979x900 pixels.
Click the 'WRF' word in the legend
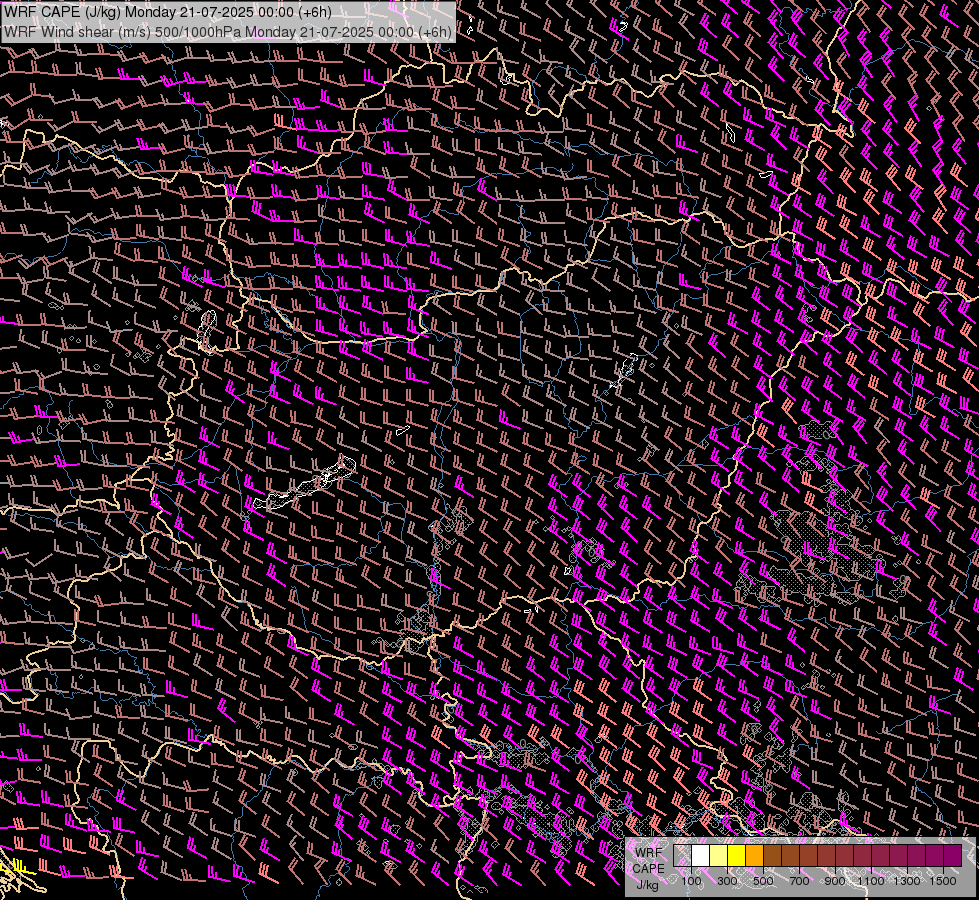point(648,853)
